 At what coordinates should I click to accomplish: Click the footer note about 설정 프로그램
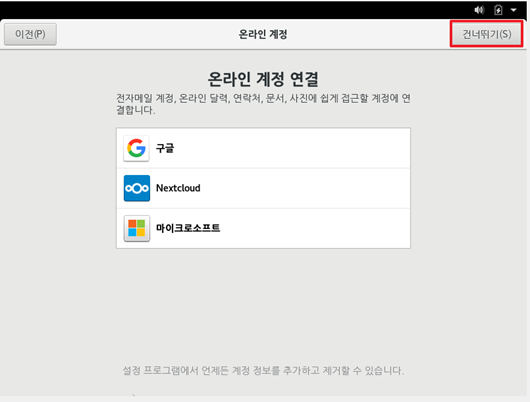pos(263,371)
